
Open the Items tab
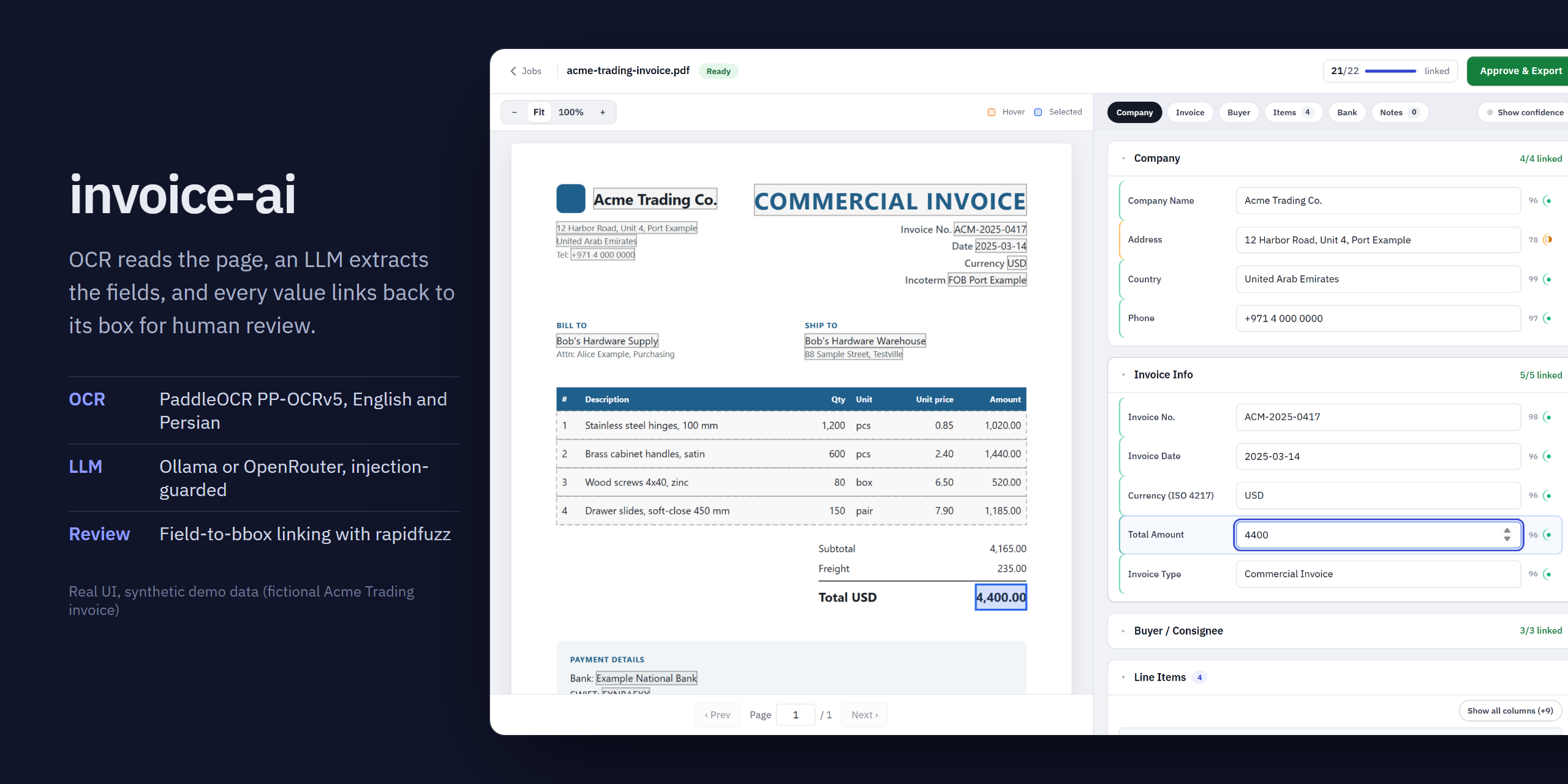[1293, 113]
